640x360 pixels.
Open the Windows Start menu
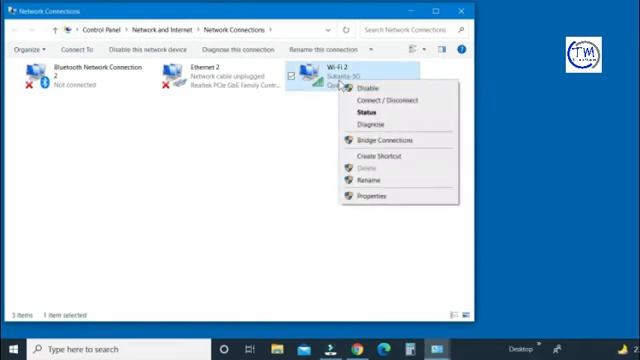pos(13,349)
